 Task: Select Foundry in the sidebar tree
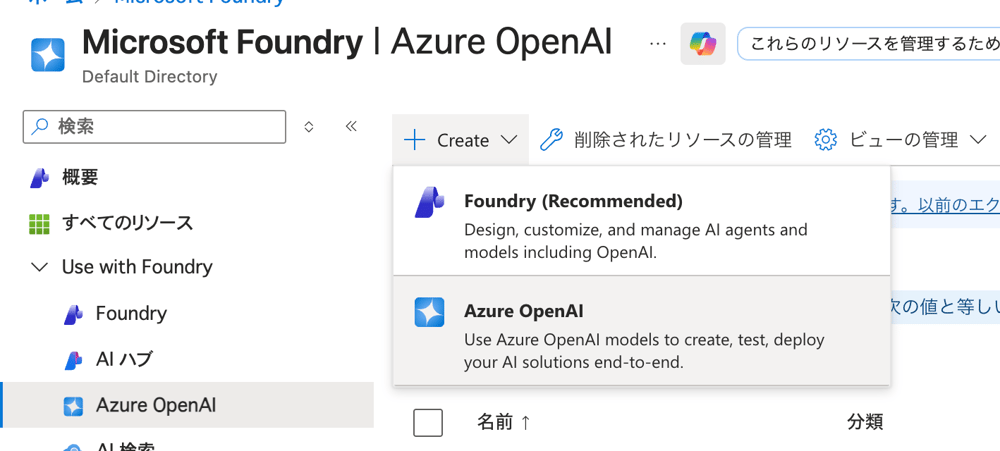131,313
